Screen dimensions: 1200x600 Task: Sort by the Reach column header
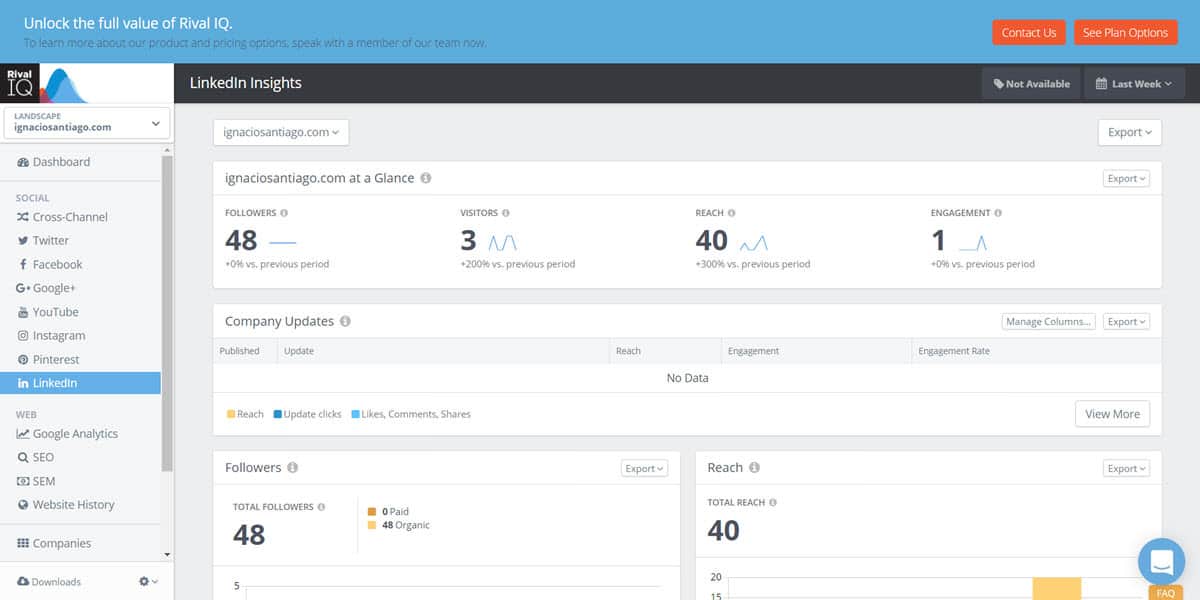pyautogui.click(x=665, y=351)
